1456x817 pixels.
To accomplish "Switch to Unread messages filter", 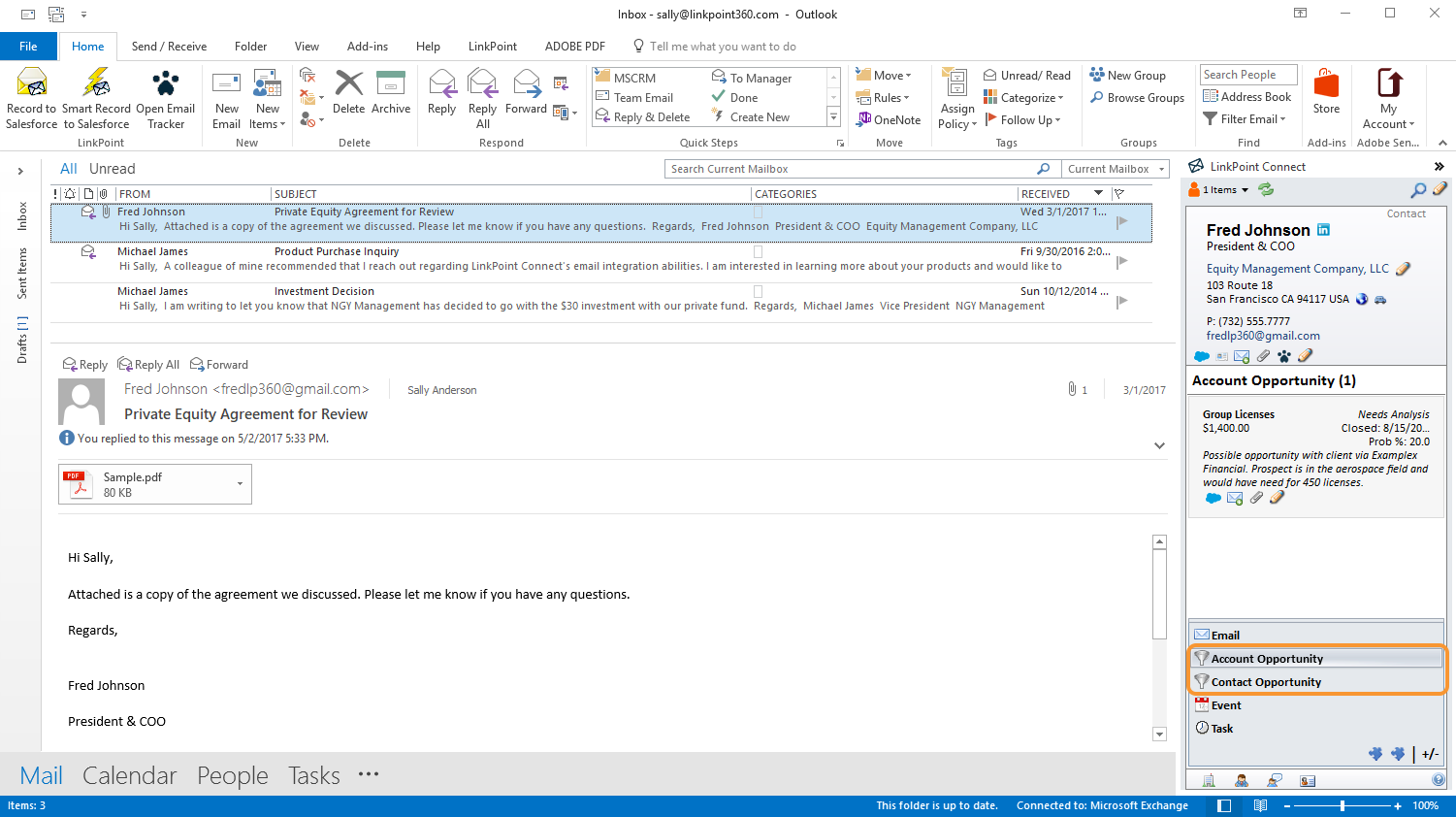I will pyautogui.click(x=112, y=169).
